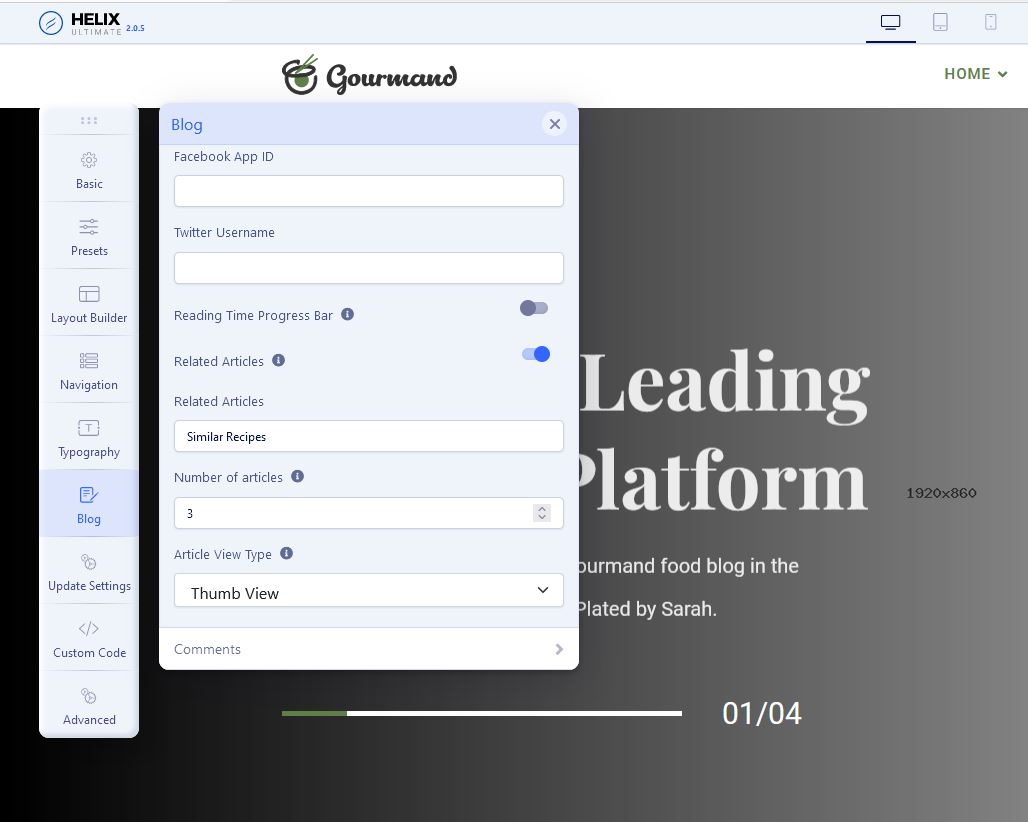Open Custom Code icon
Screen dimensions: 1028x822
[89, 630]
